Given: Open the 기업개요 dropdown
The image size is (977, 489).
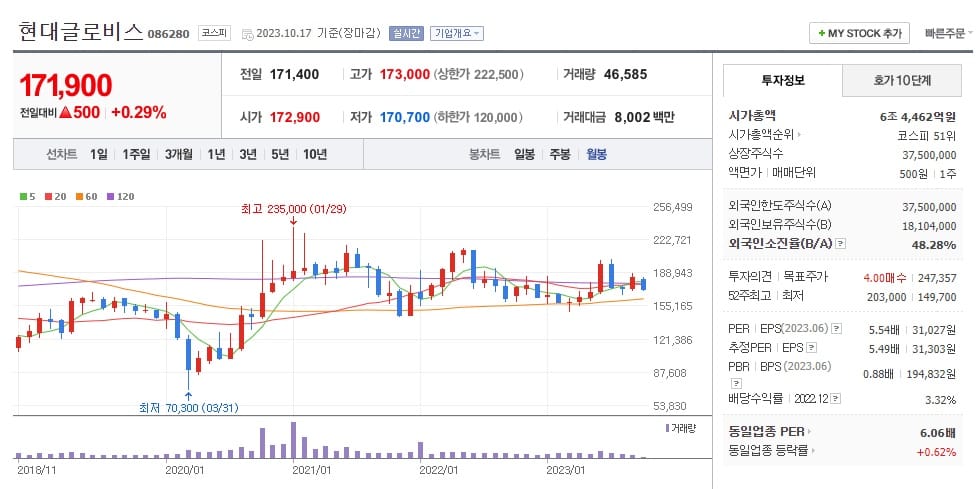Looking at the screenshot, I should click(457, 34).
